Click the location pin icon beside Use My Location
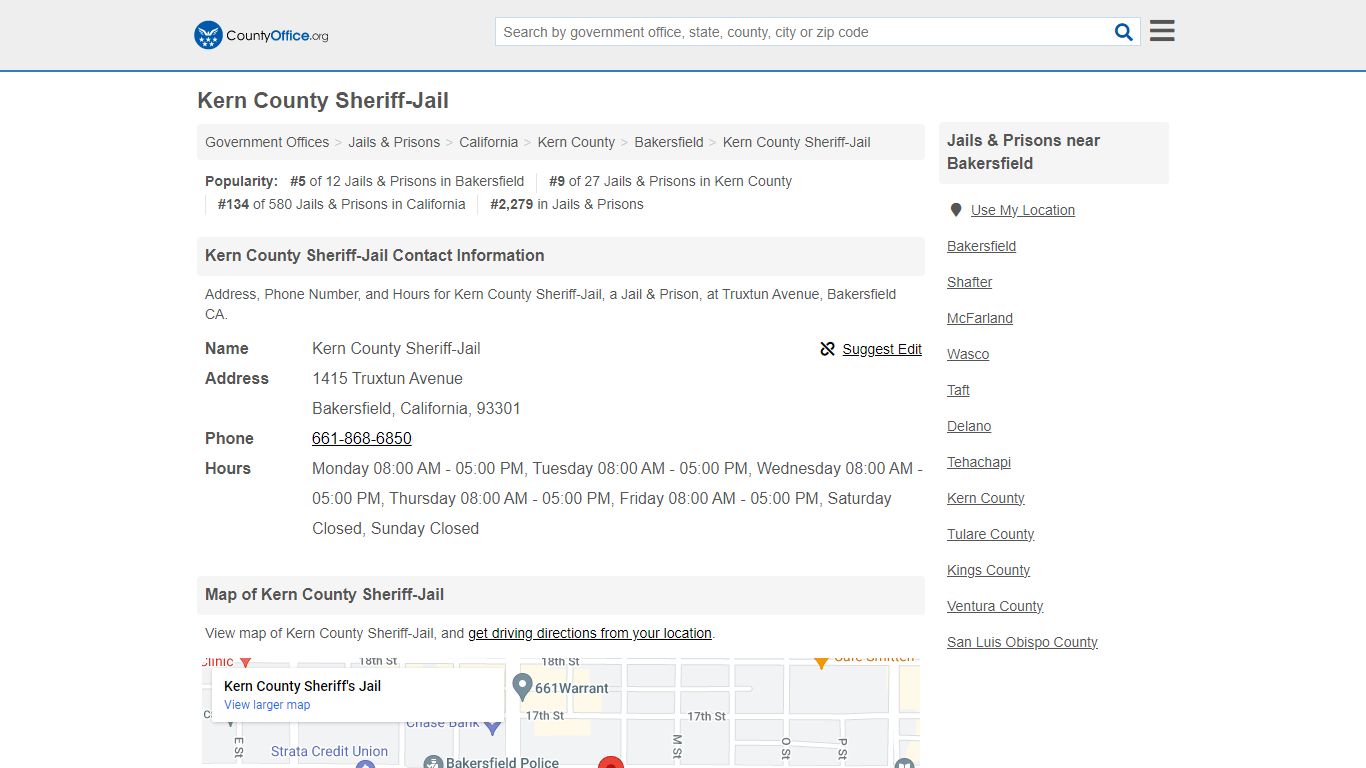 (956, 210)
